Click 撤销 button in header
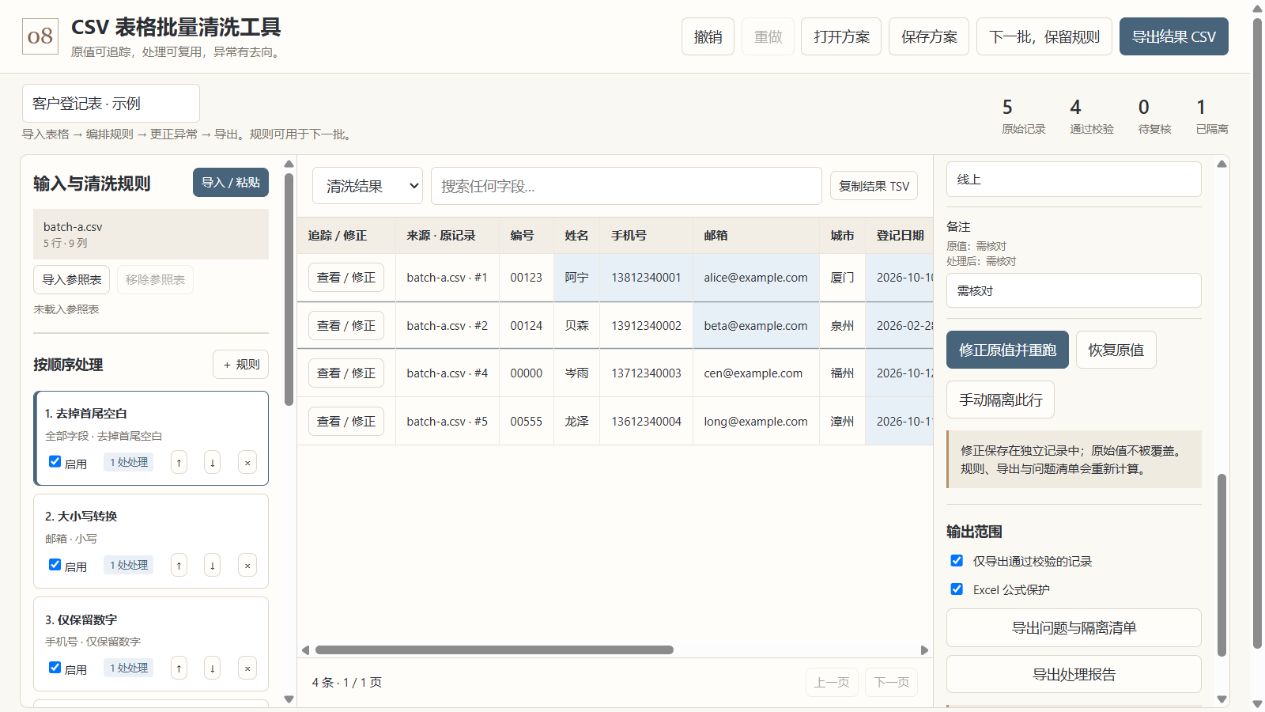1265x712 pixels. tap(708, 36)
